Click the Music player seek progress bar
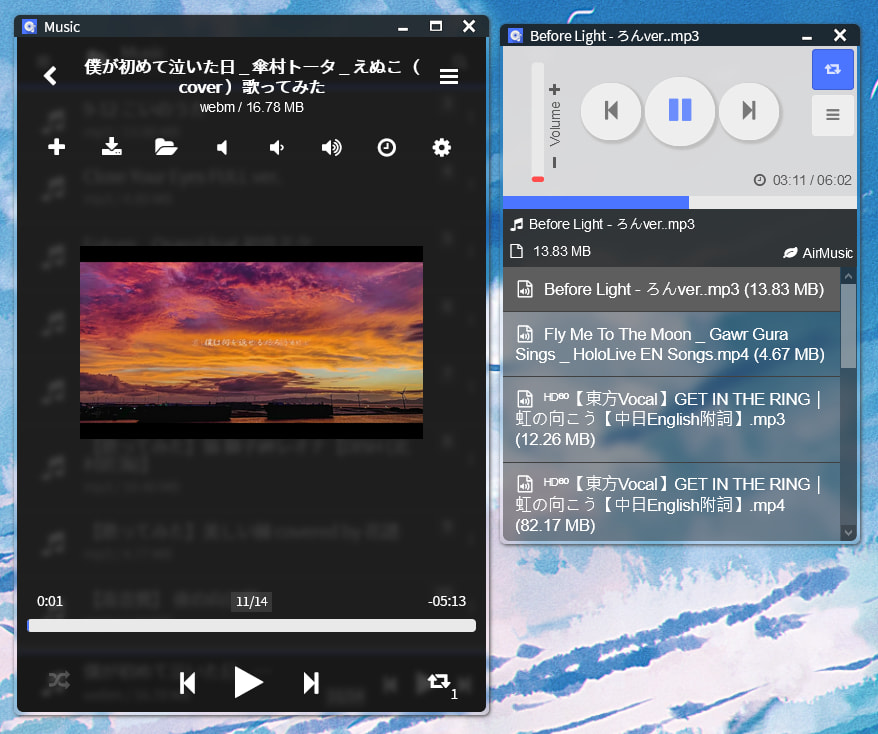The height and width of the screenshot is (734, 878). (x=252, y=626)
